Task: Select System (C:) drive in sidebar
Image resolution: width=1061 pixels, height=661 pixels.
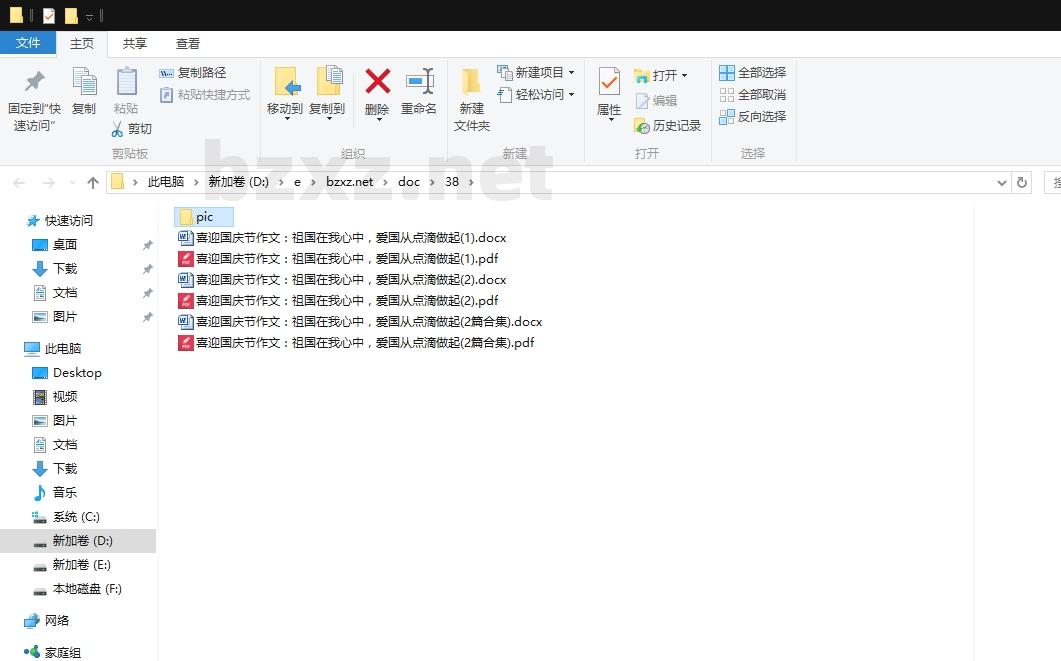Action: [76, 517]
